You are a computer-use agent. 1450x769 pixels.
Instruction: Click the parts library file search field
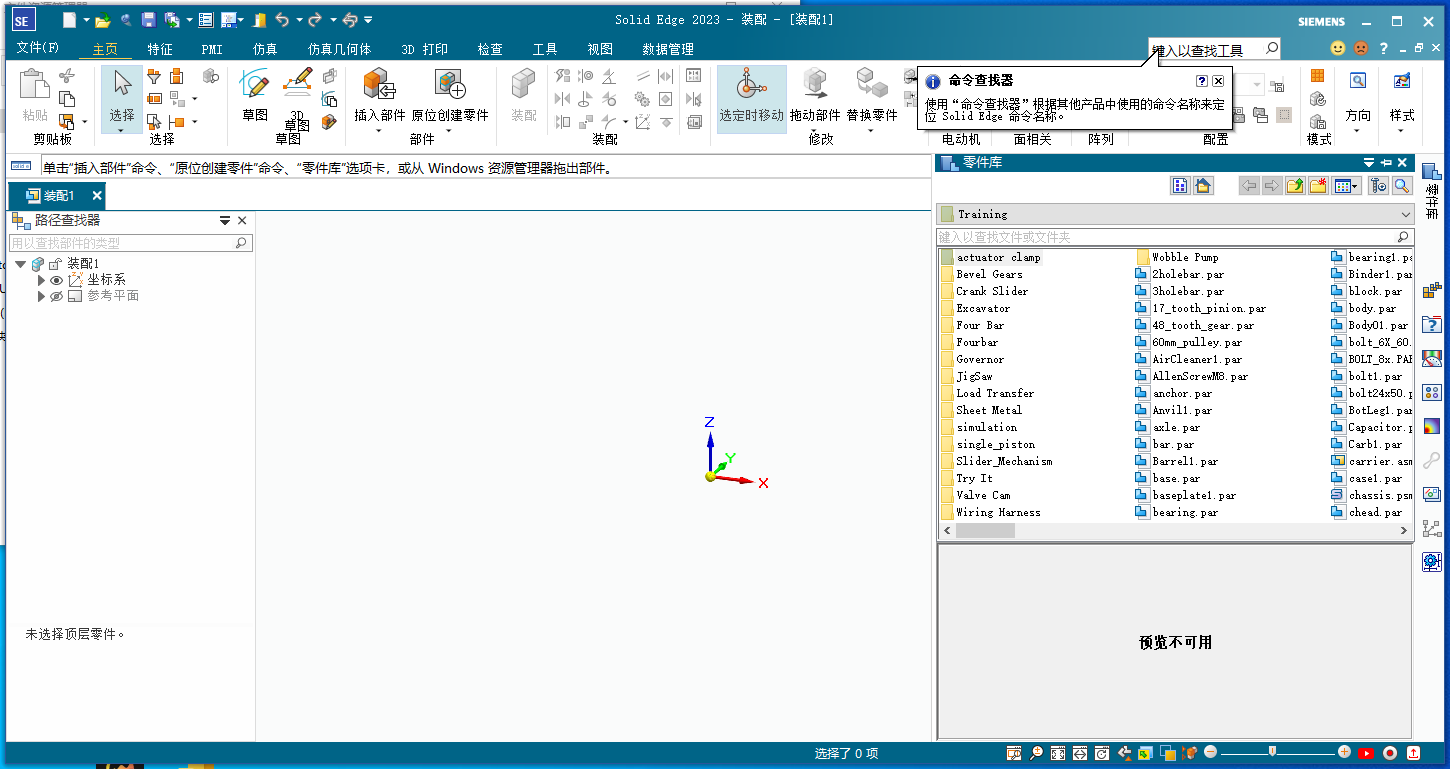(1175, 237)
